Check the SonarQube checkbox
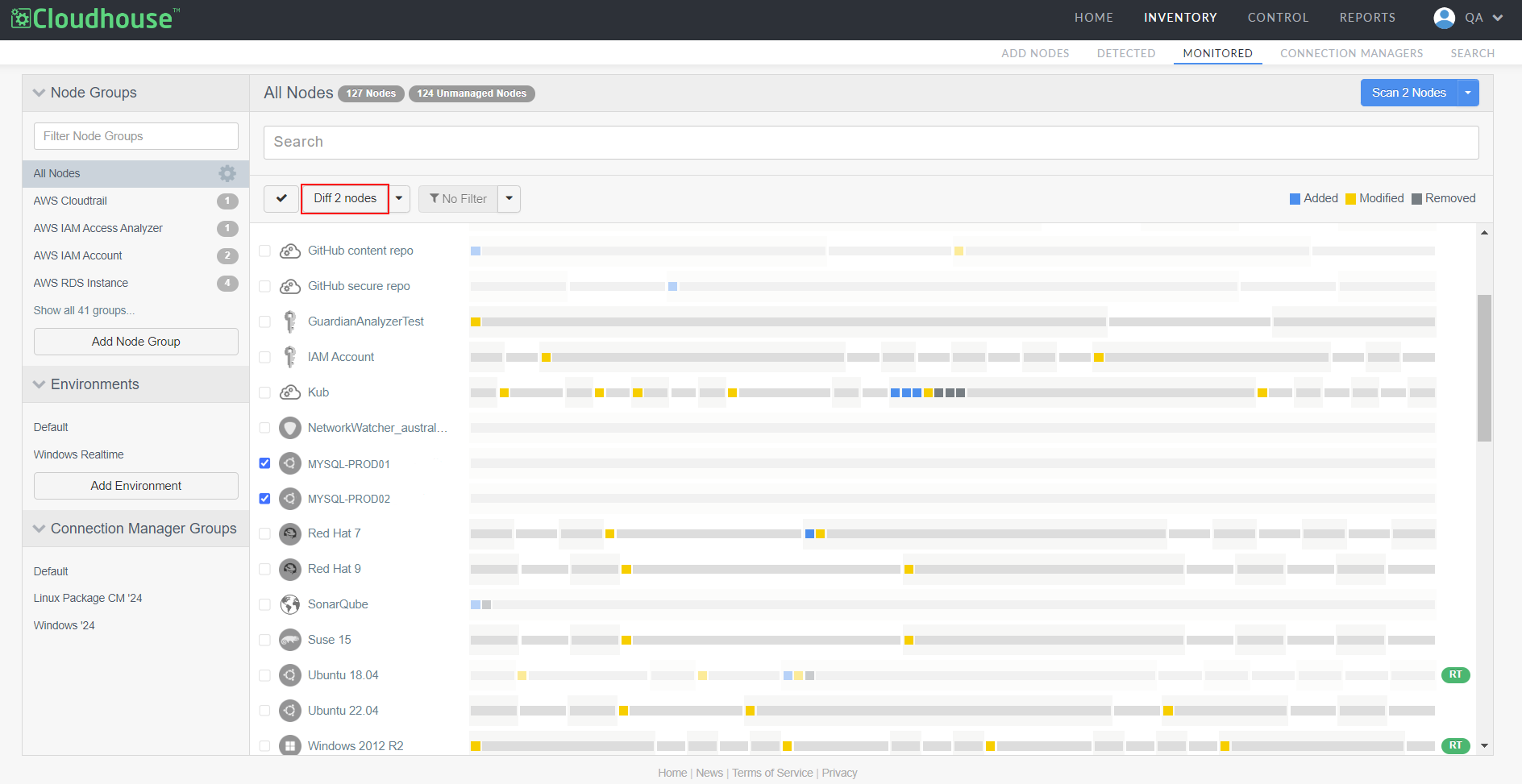This screenshot has height=784, width=1522. tap(264, 604)
